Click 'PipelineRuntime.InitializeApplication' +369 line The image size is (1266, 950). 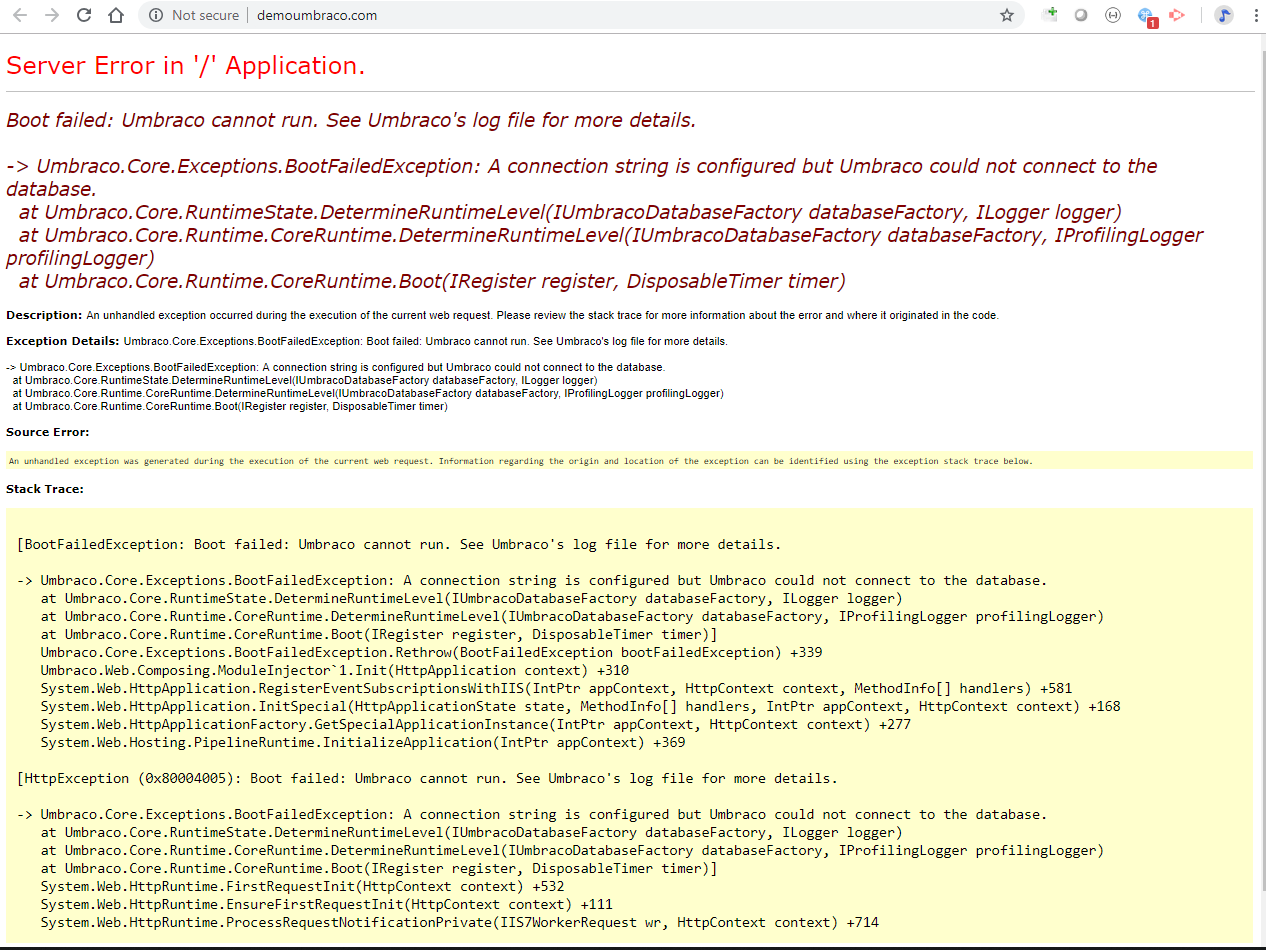[363, 742]
